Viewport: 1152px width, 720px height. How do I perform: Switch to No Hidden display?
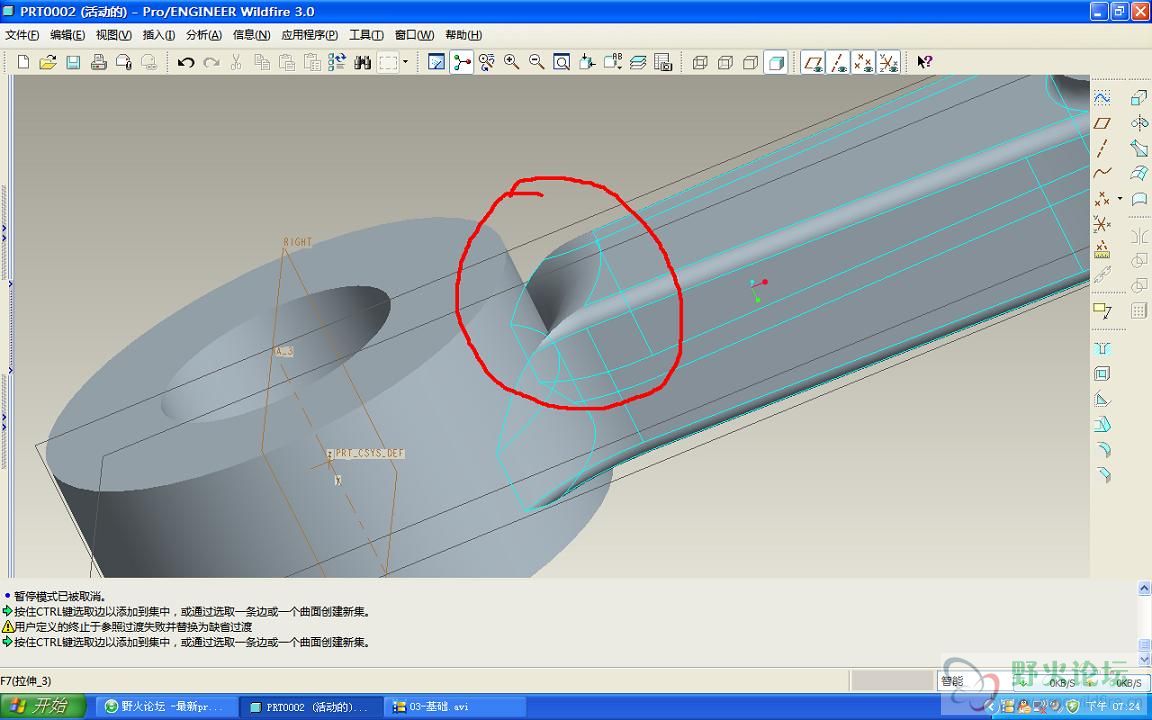[750, 62]
